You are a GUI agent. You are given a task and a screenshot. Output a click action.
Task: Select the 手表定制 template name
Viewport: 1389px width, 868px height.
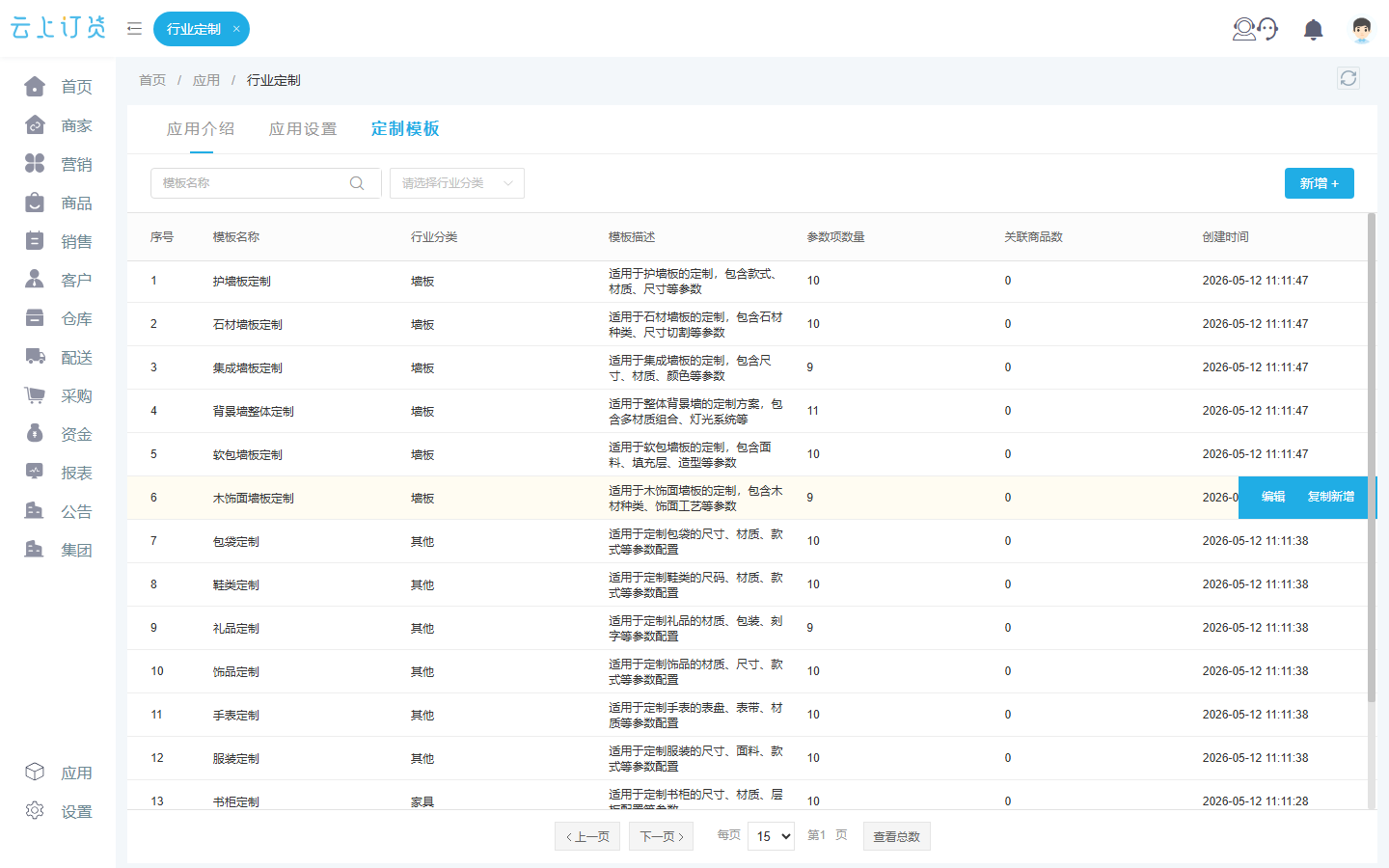(x=236, y=716)
